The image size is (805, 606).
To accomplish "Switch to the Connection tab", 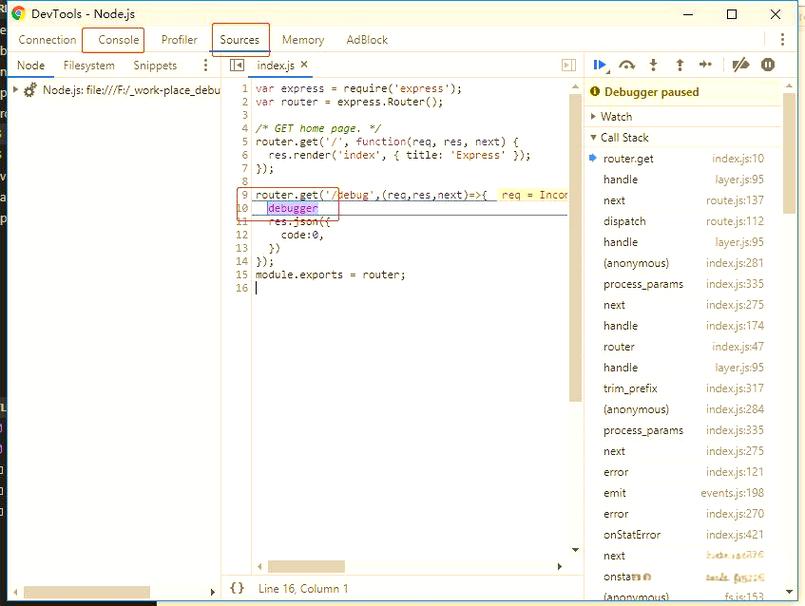I will 47,40.
